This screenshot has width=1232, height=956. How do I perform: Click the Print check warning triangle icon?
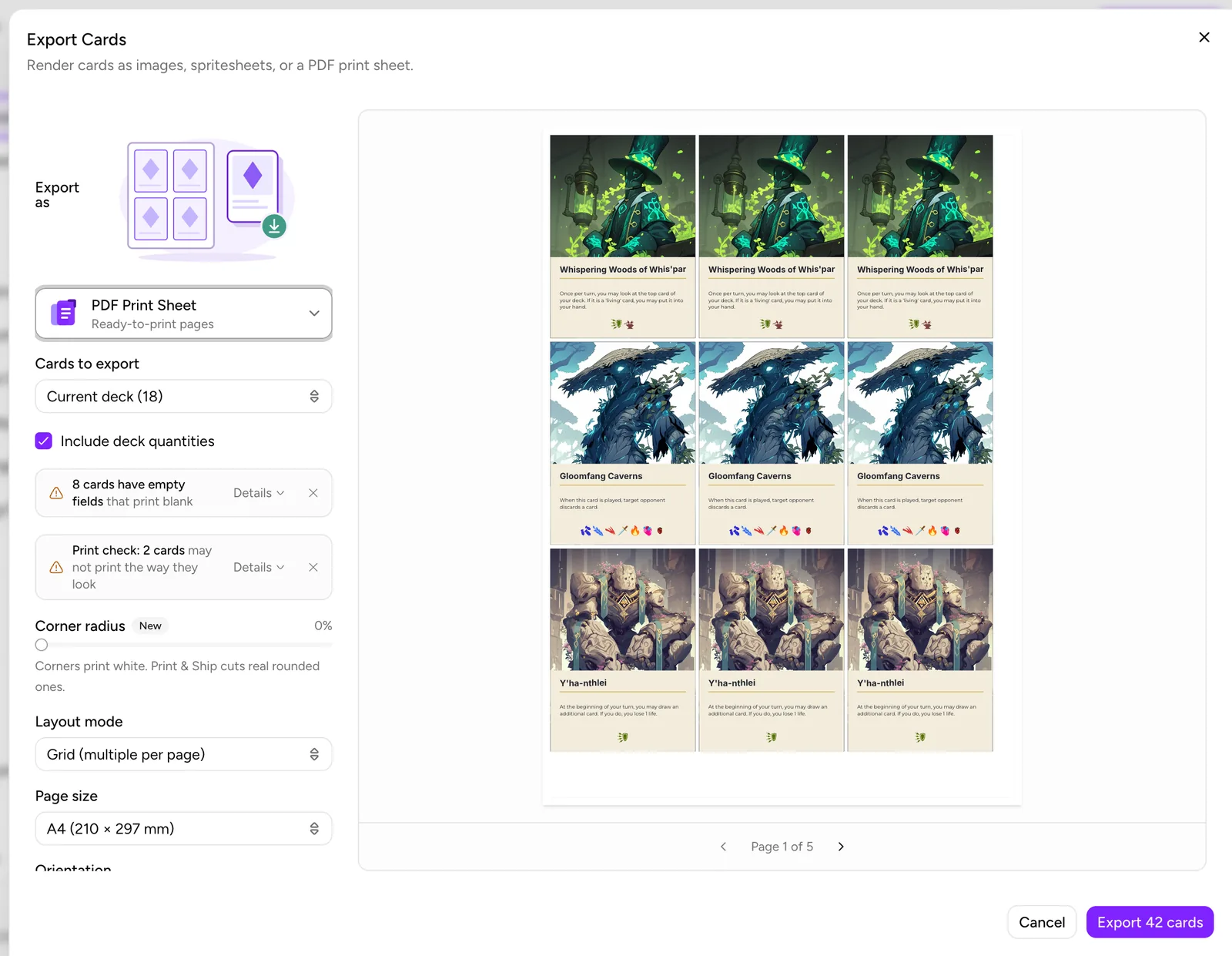pos(56,567)
